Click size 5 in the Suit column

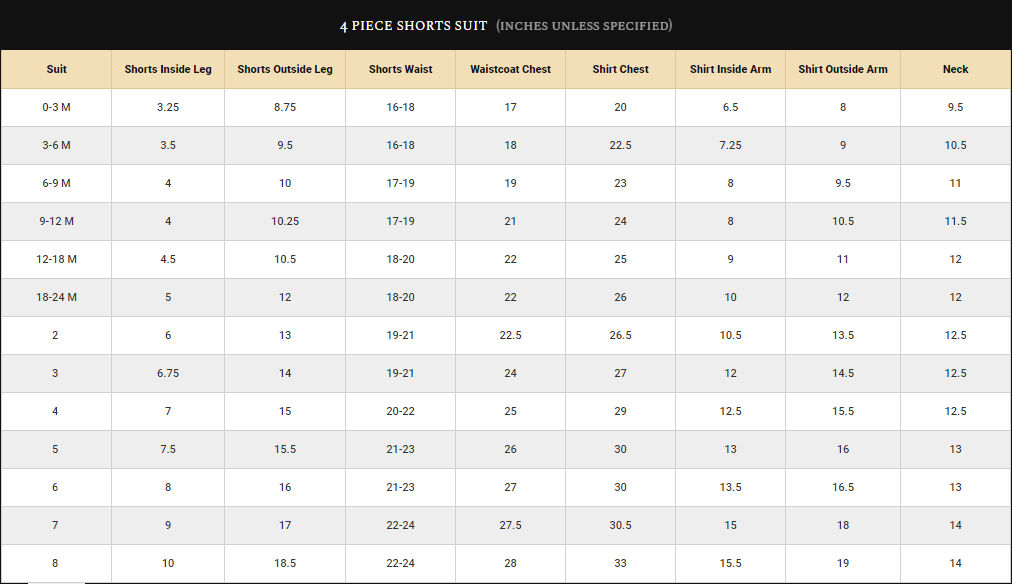click(56, 449)
